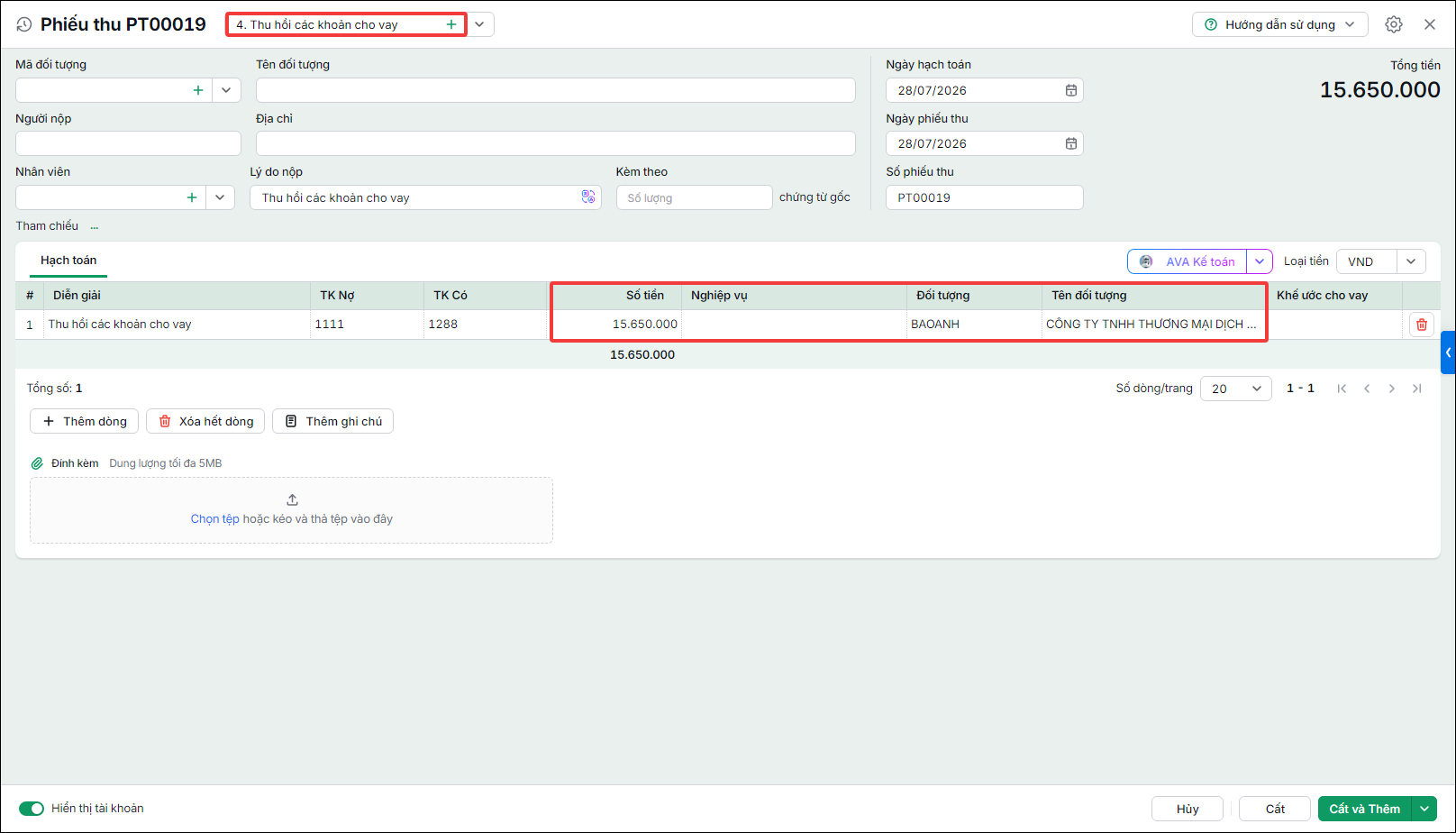Click the Kèm theo Số lượng field

coord(694,197)
